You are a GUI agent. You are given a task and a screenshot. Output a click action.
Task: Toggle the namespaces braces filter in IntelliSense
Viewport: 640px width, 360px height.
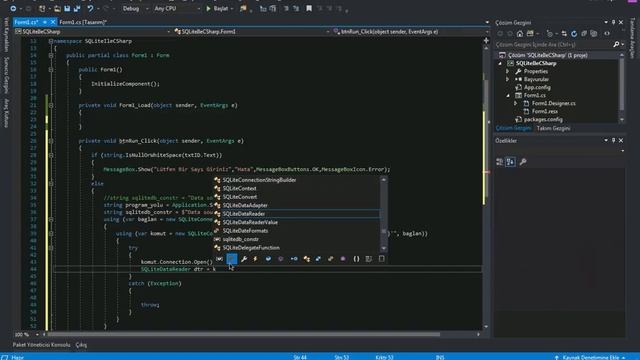pyautogui.click(x=356, y=259)
